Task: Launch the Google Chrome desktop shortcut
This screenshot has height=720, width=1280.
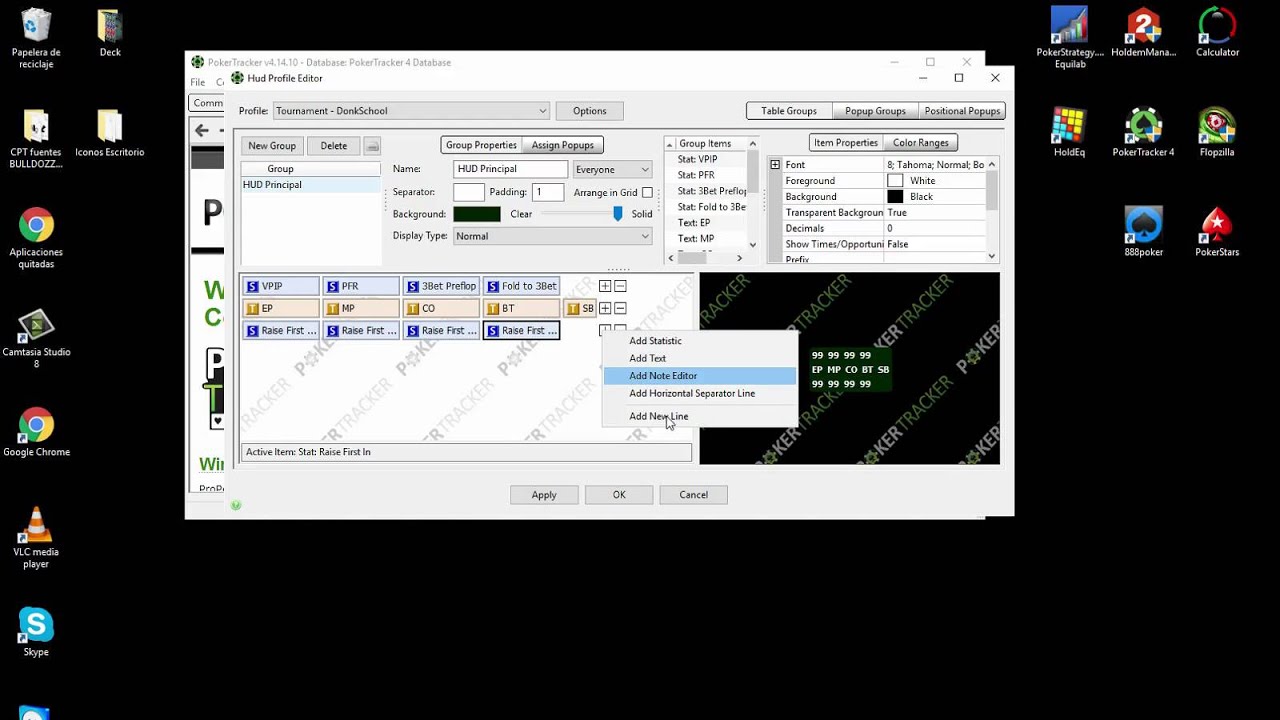Action: pyautogui.click(x=36, y=432)
